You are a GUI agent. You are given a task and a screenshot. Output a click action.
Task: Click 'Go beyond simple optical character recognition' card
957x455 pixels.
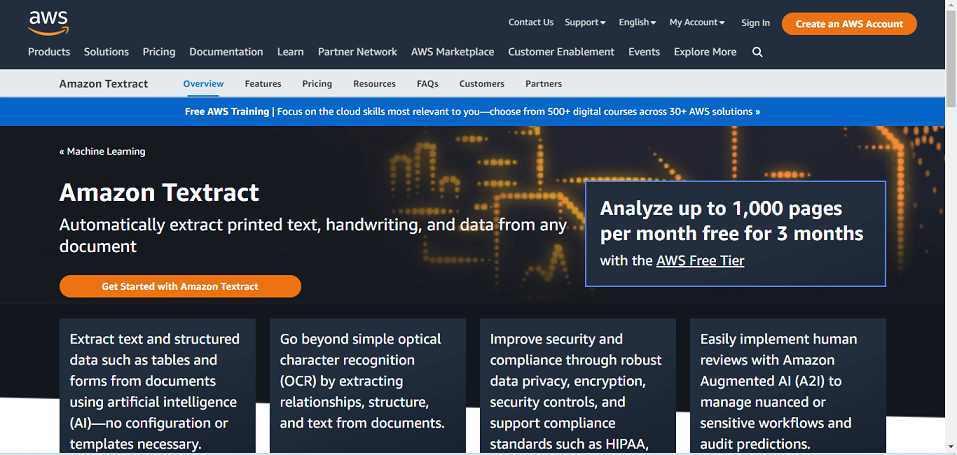click(367, 386)
